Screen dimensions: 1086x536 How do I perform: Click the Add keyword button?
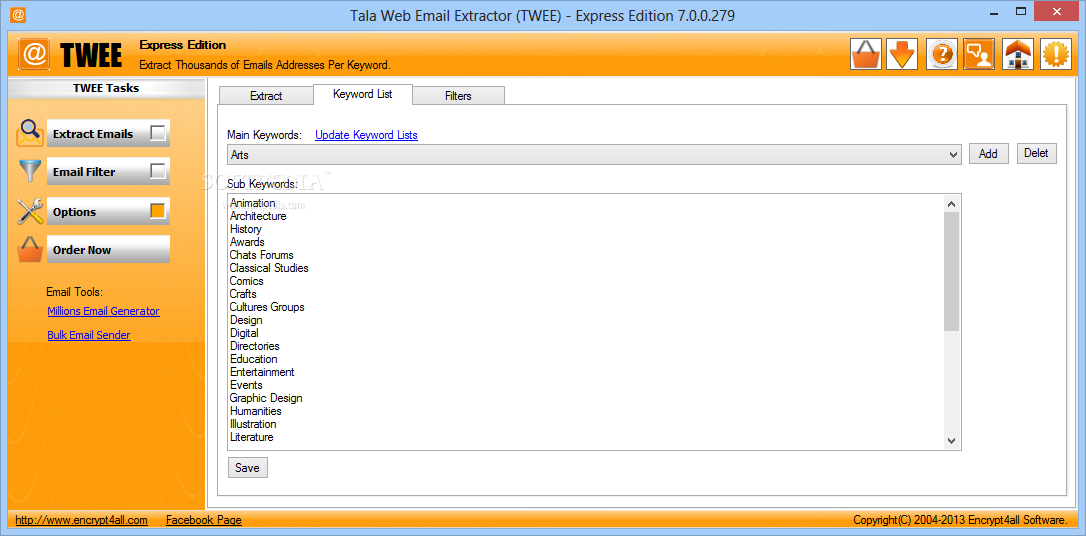tap(988, 154)
